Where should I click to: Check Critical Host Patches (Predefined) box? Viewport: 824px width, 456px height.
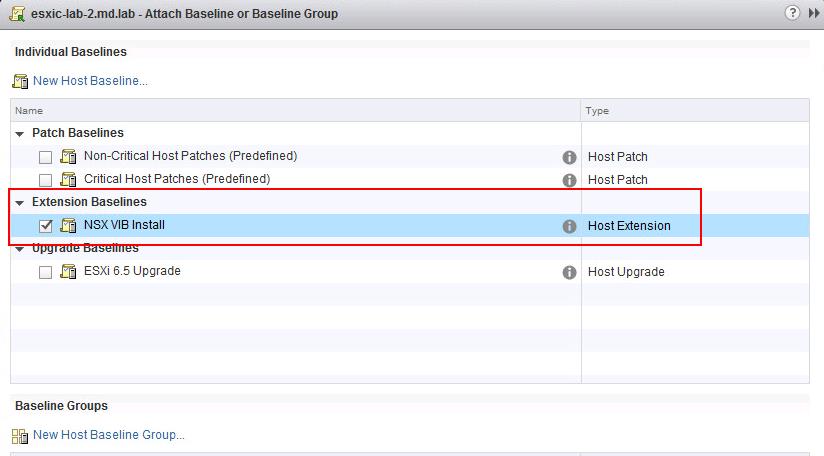(46, 180)
